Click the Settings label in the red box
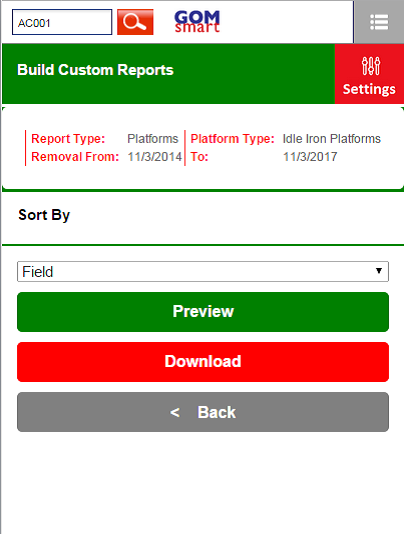Viewport: 404px width, 534px height. click(369, 89)
